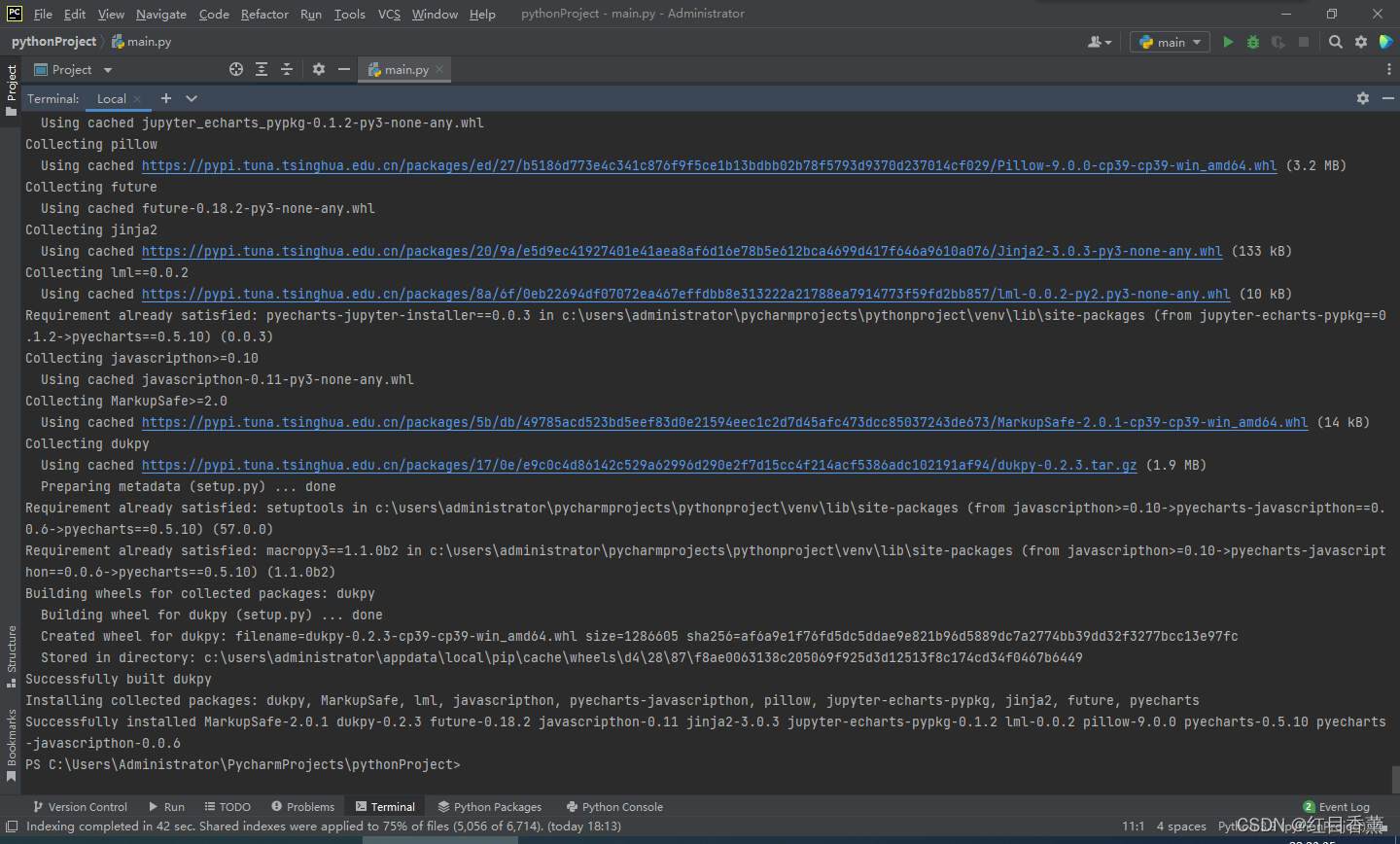This screenshot has width=1400, height=844.
Task: Open the Run menu
Action: pyautogui.click(x=310, y=14)
